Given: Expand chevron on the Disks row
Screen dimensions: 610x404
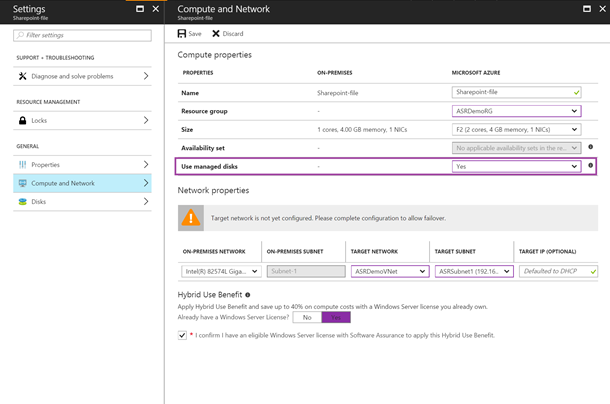Looking at the screenshot, I should [x=146, y=202].
